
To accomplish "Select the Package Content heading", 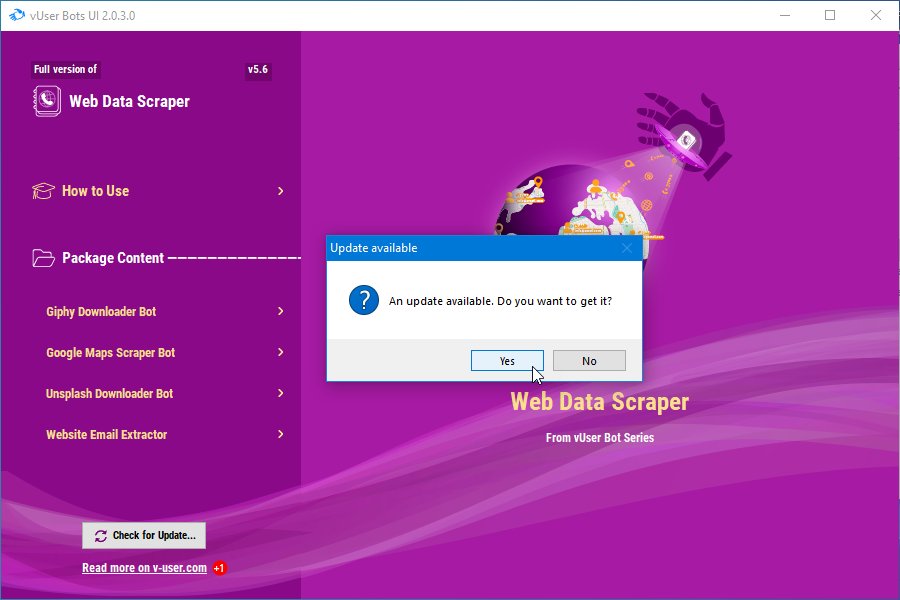I will (x=113, y=258).
